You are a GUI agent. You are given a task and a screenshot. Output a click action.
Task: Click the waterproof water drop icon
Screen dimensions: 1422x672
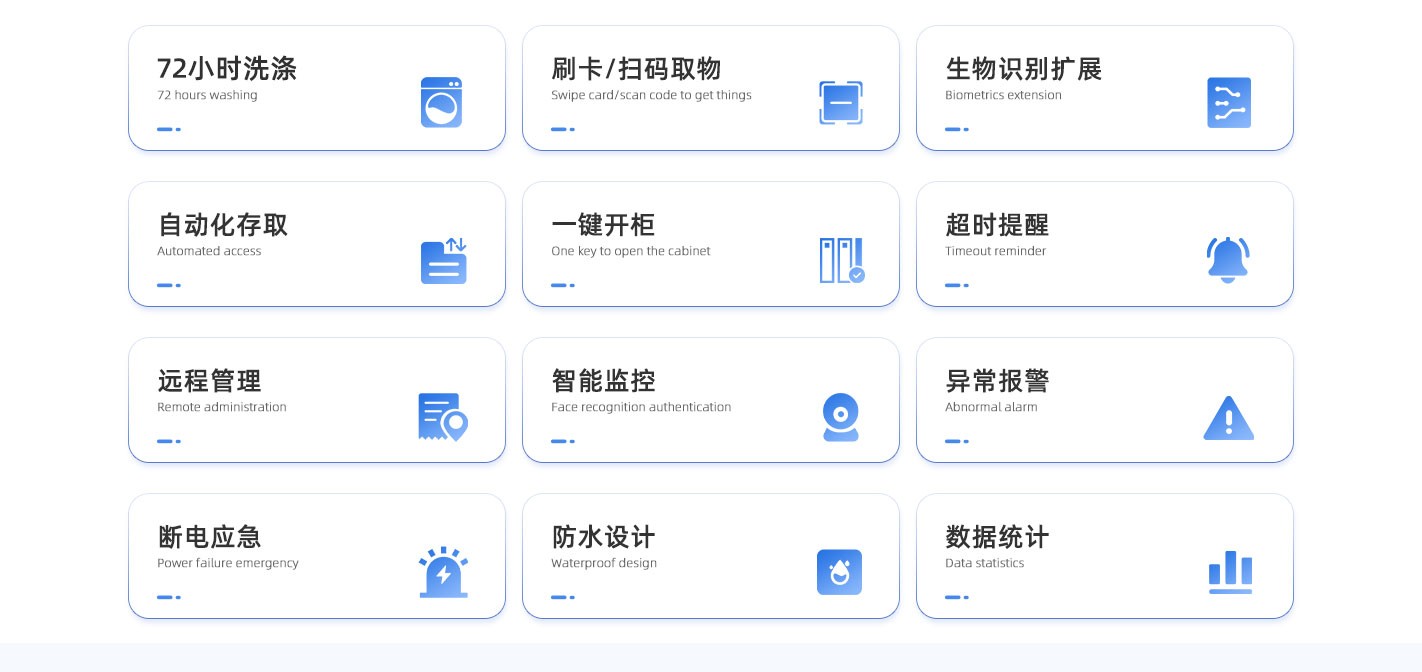coord(839,572)
